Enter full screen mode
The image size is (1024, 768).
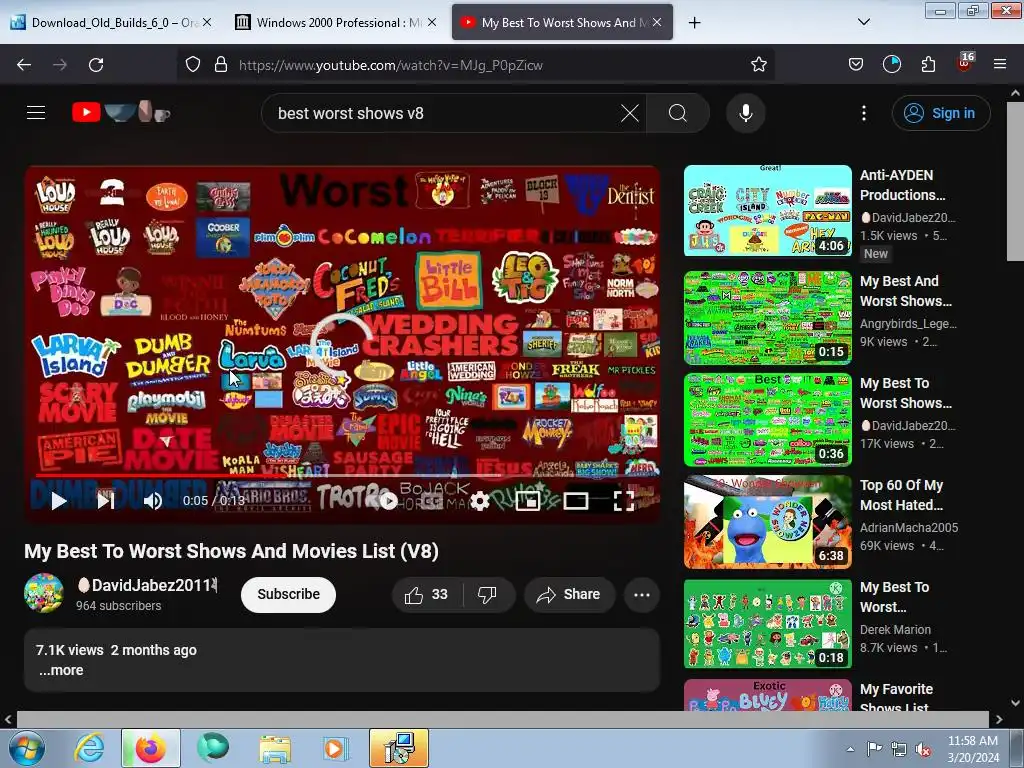(x=624, y=501)
